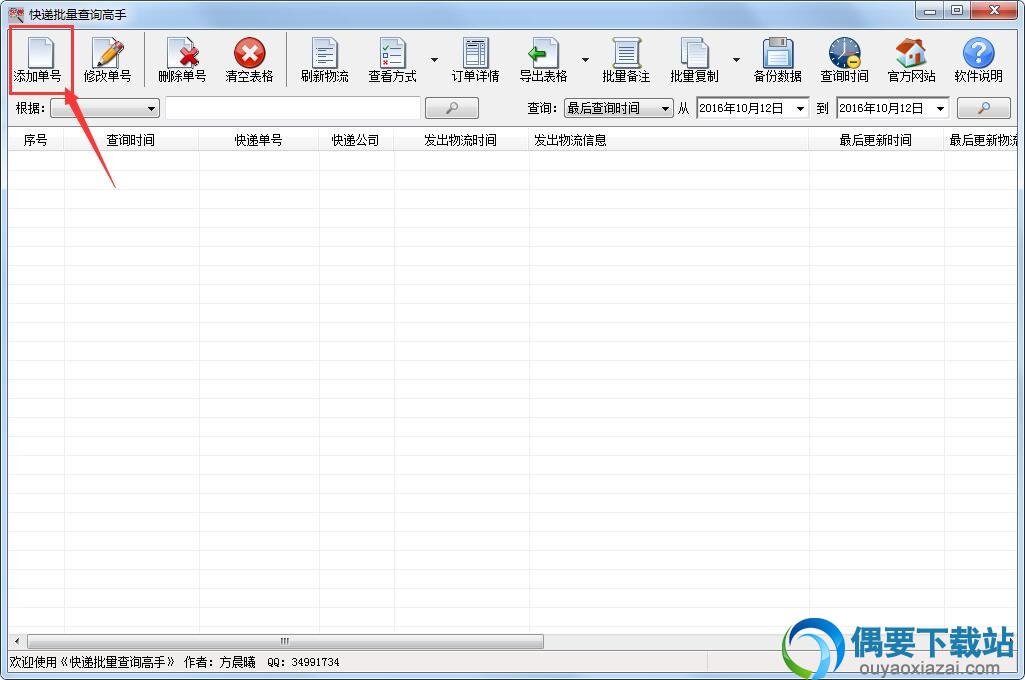Screen dimensions: 1025x680
Task: Sort by the 快递公司 column header
Action: [356, 140]
